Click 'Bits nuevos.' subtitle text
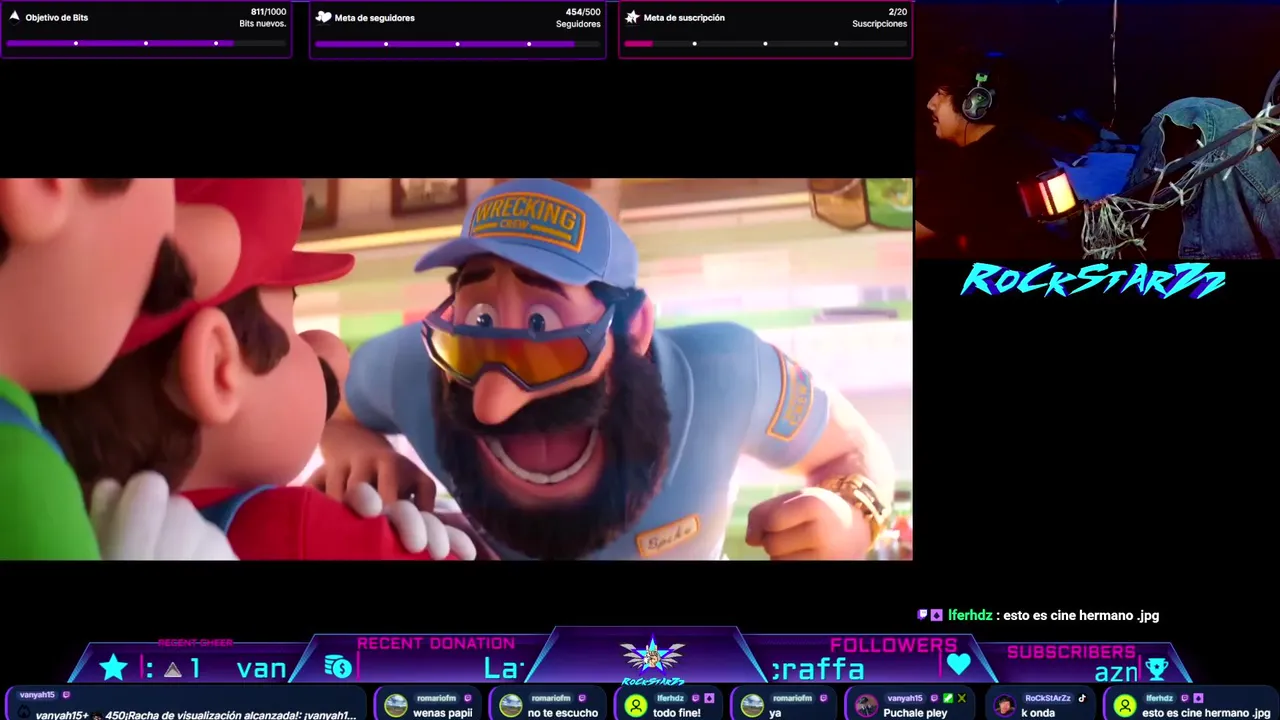 point(263,24)
